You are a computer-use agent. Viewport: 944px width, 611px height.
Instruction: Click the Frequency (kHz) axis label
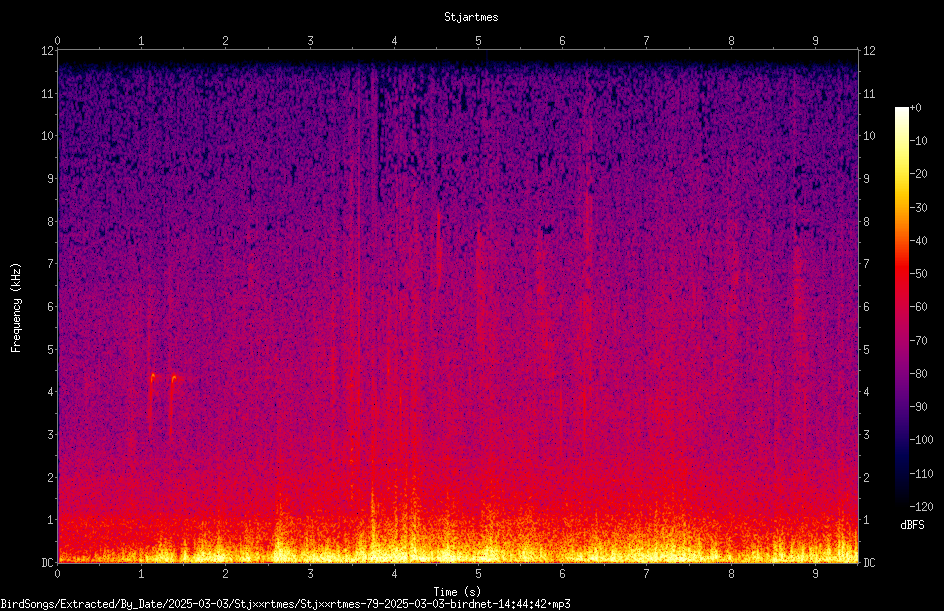(16, 308)
